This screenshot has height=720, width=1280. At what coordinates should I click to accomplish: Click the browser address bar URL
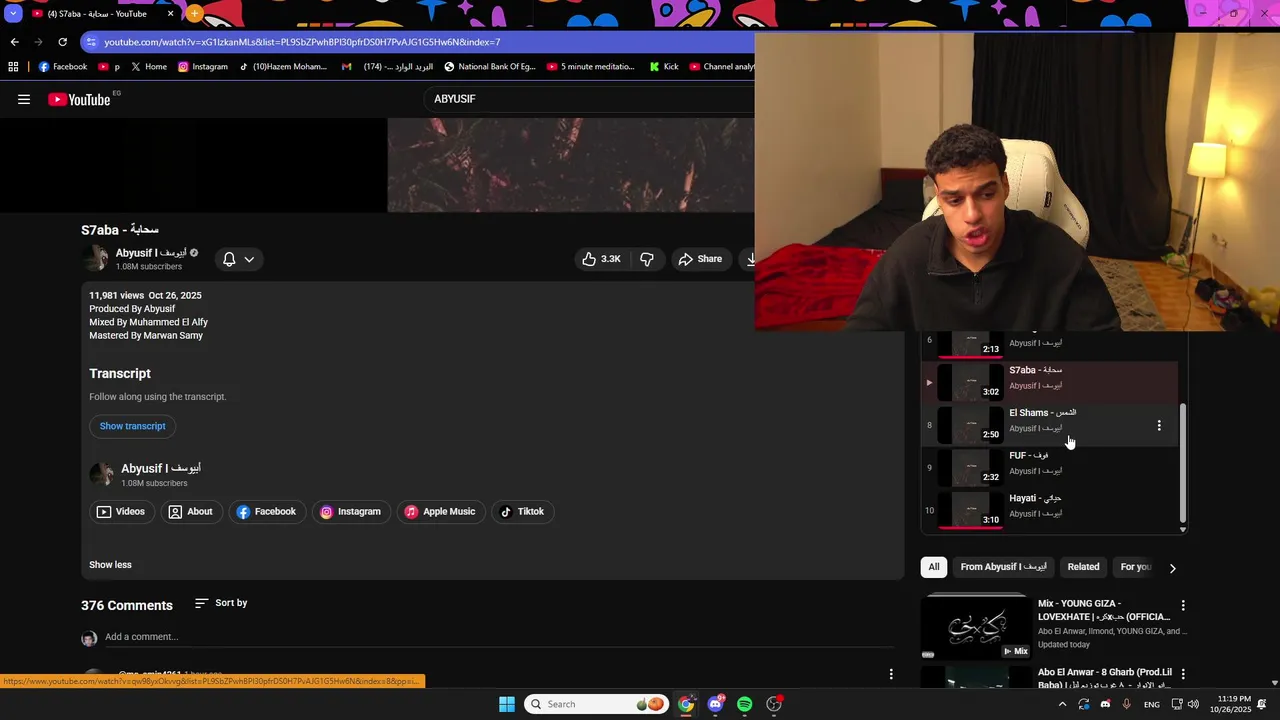coord(302,42)
